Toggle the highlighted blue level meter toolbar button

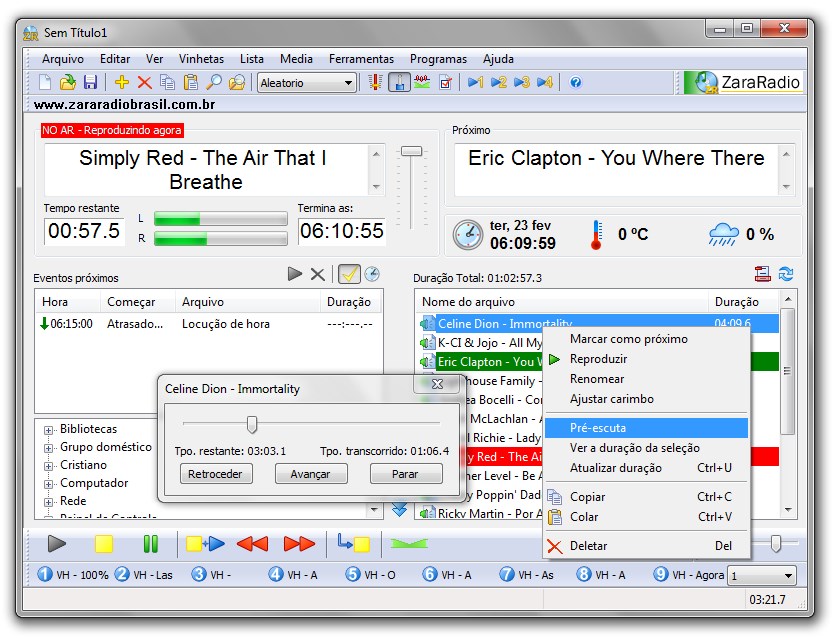coord(399,83)
